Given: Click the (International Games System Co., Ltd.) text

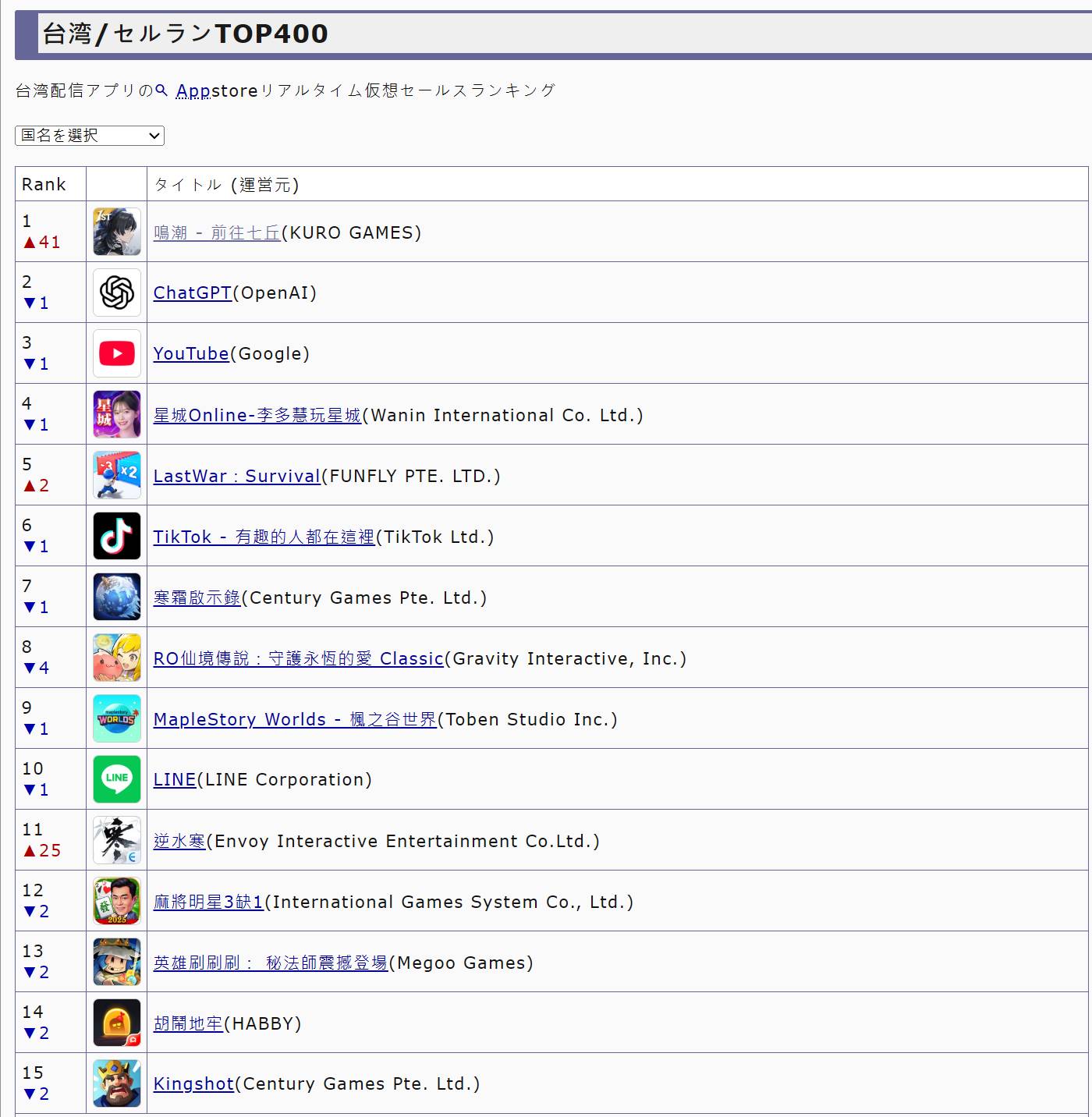Looking at the screenshot, I should coord(449,902).
